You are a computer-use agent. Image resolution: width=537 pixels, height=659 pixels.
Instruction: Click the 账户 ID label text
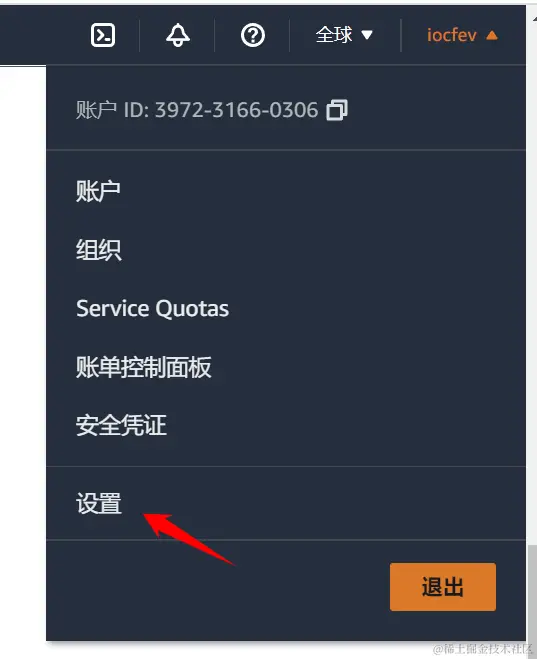pyautogui.click(x=112, y=110)
